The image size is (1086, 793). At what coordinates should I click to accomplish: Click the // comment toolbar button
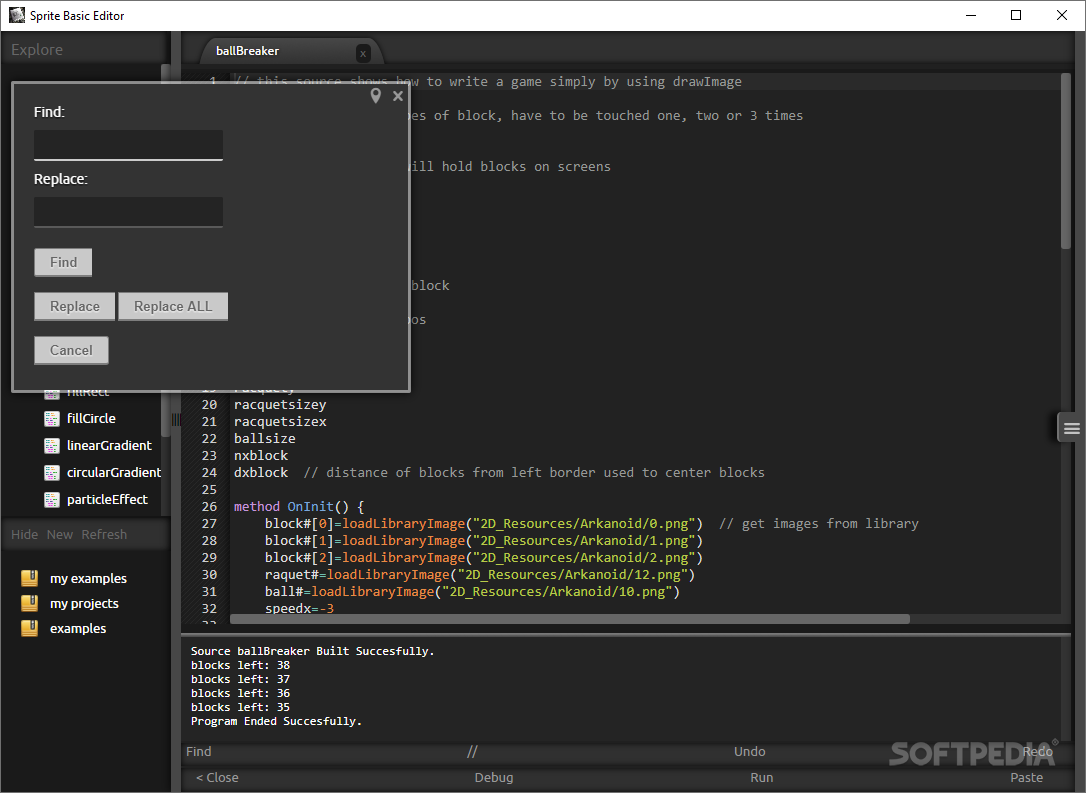pos(472,751)
